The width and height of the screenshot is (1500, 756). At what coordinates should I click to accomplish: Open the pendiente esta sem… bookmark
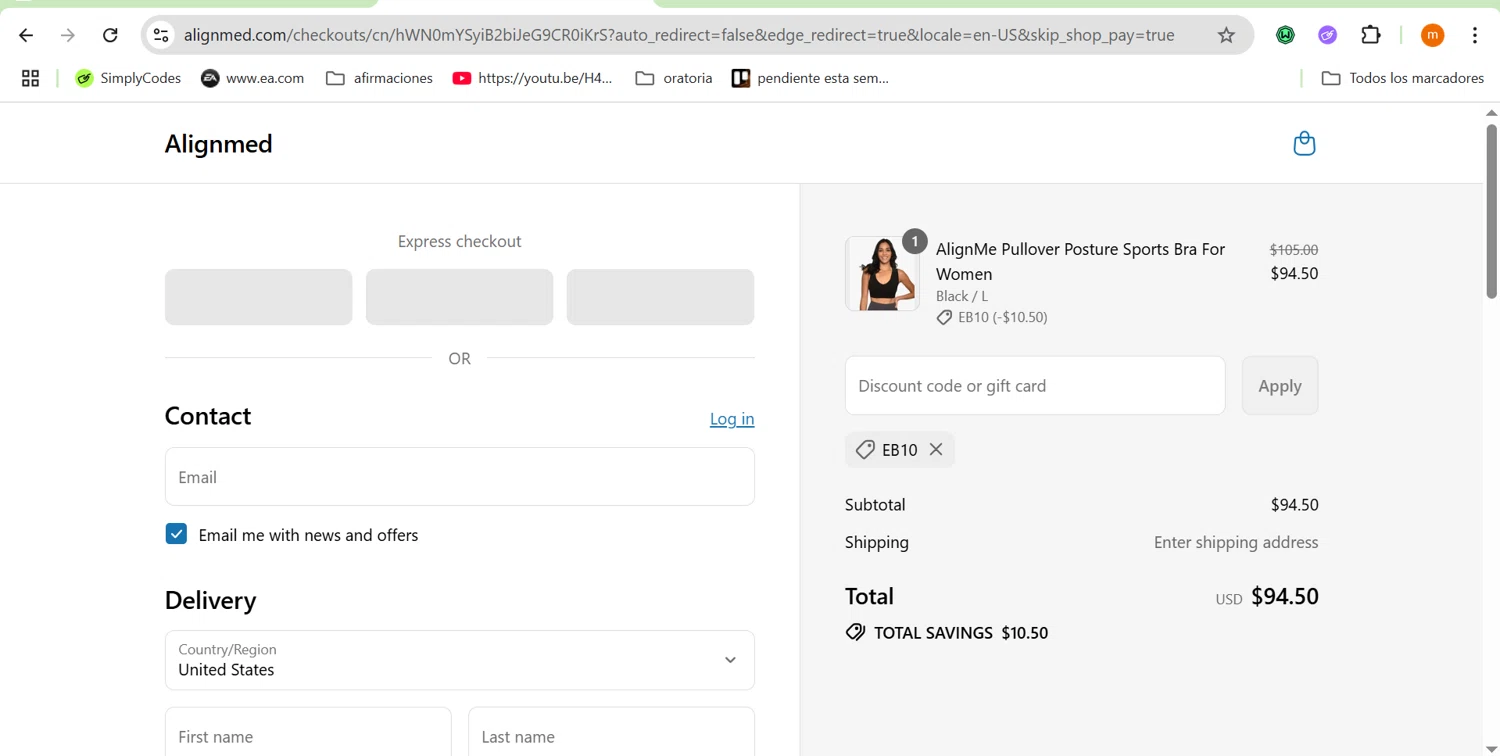pos(810,78)
